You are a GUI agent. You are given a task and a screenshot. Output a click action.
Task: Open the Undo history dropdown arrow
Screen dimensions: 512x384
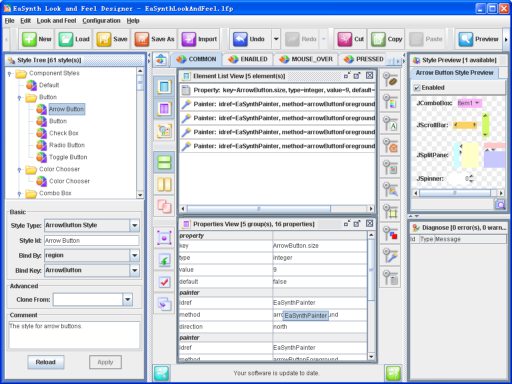[276, 39]
